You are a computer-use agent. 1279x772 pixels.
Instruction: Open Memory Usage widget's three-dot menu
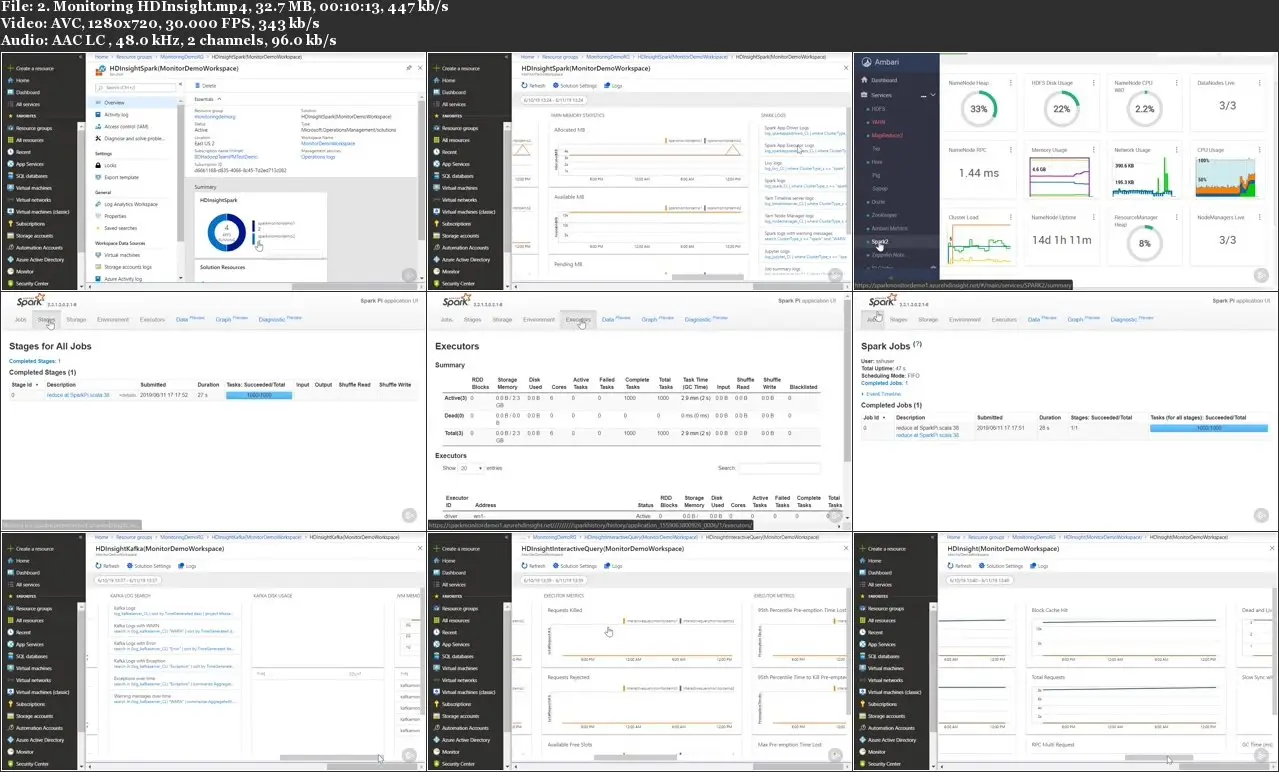1093,150
